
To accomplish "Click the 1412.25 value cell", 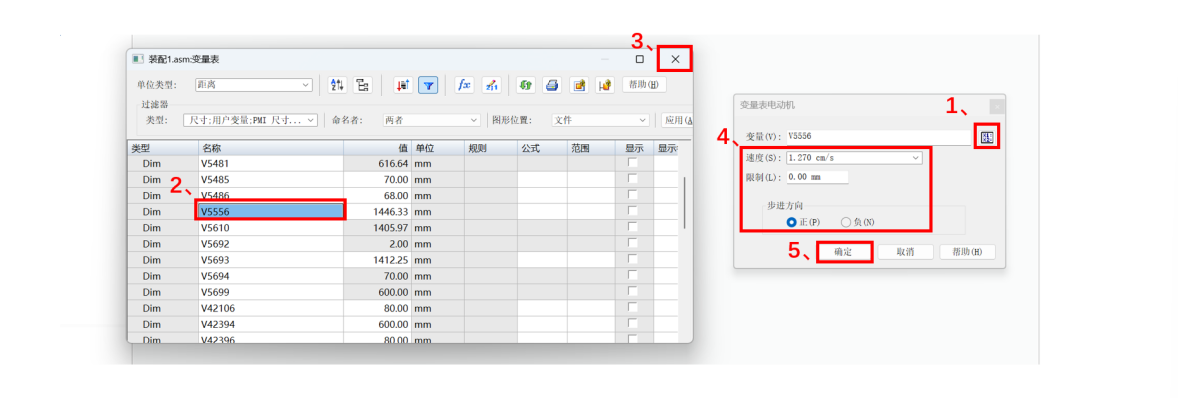I will [x=377, y=260].
